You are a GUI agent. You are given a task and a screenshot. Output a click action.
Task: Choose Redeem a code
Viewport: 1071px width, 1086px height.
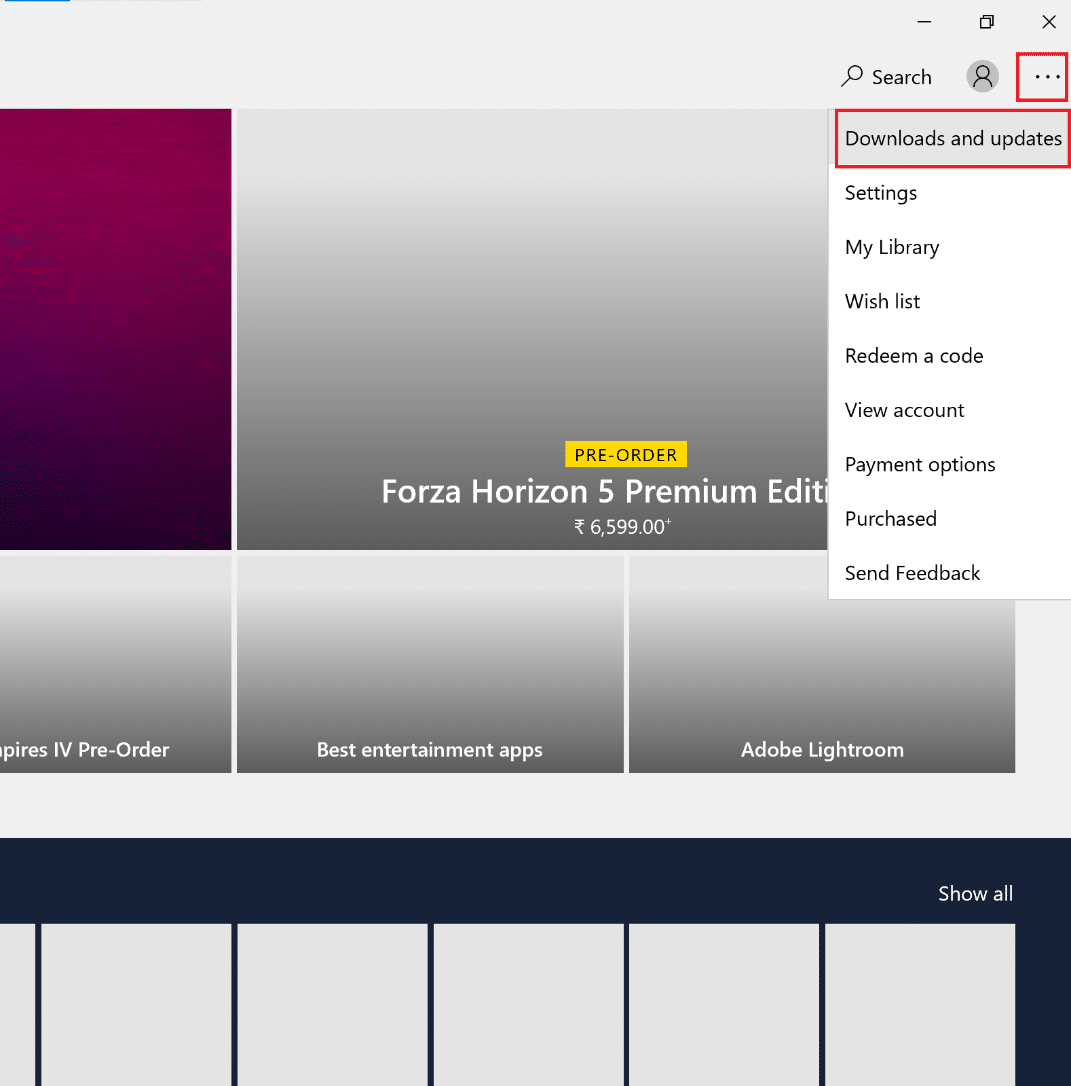point(914,356)
